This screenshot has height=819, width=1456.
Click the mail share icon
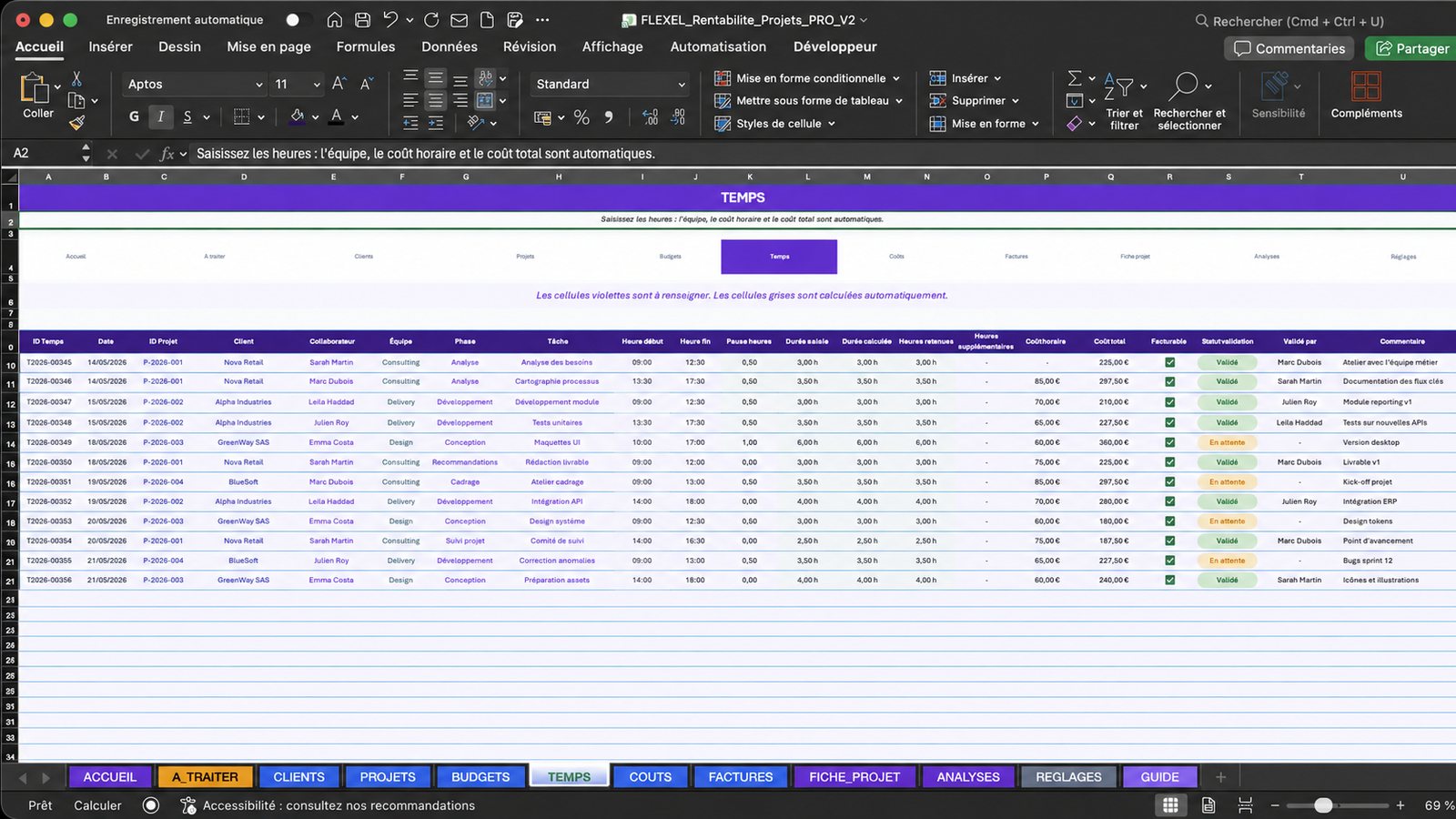point(459,20)
